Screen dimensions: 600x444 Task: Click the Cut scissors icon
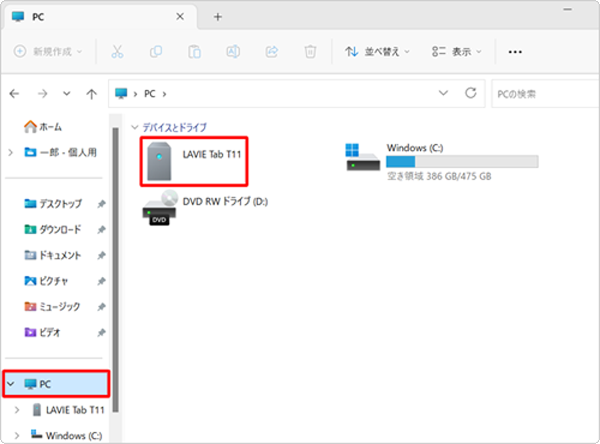coord(117,51)
